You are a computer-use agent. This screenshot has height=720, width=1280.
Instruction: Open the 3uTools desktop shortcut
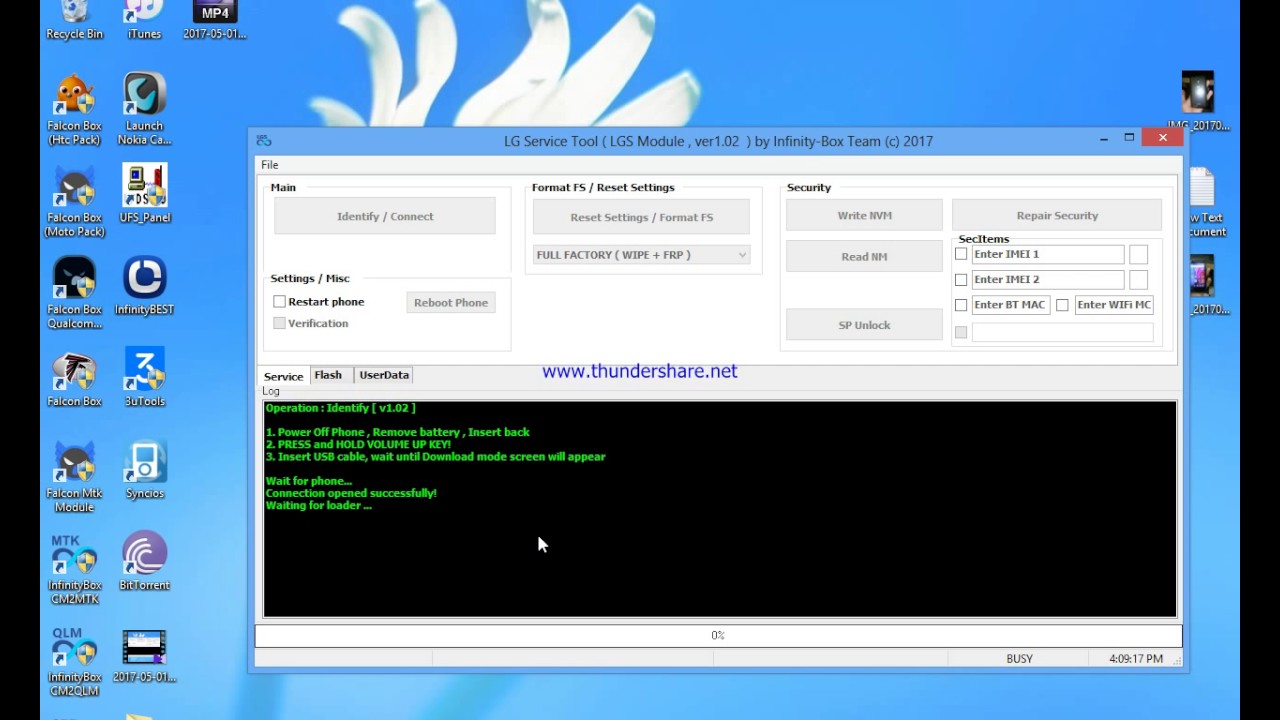coord(144,378)
